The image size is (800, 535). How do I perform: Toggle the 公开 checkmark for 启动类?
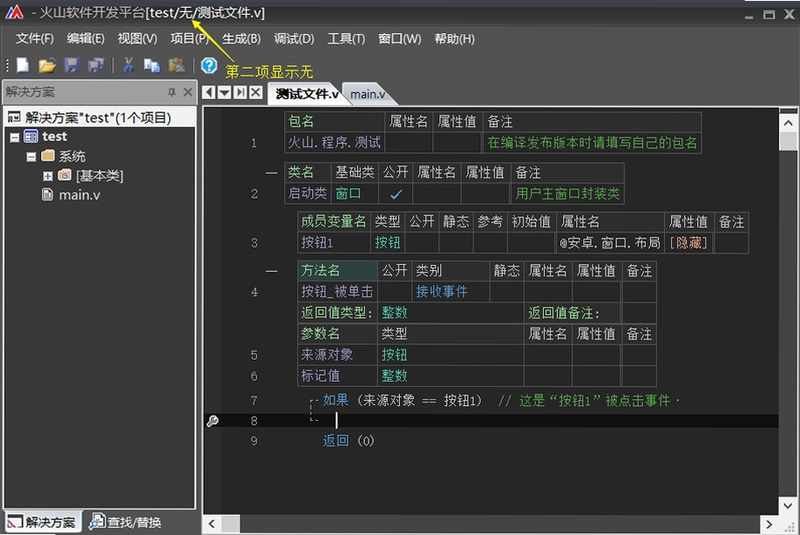395,194
